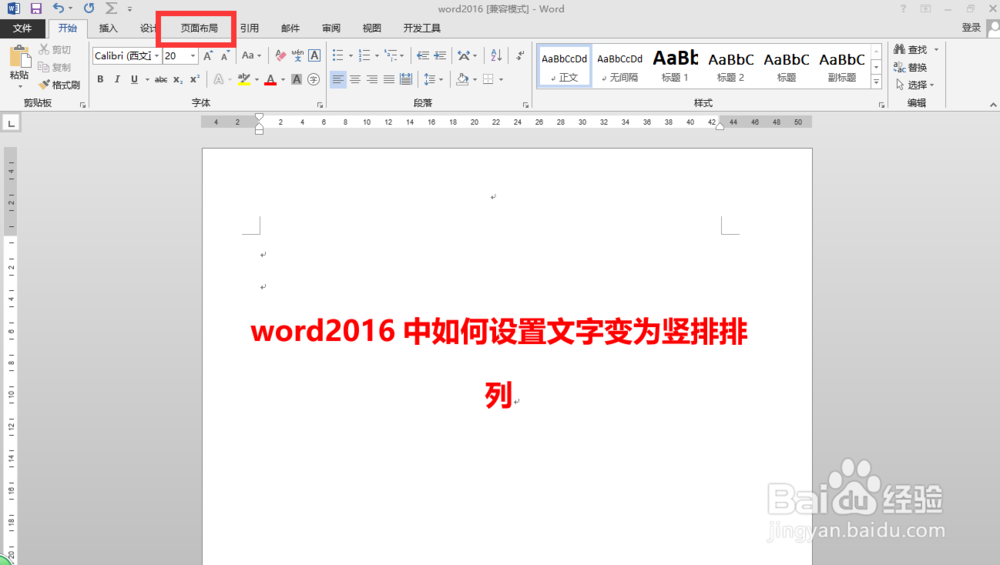
Task: Open the font dialog launcher in 字体 group
Action: (x=320, y=105)
